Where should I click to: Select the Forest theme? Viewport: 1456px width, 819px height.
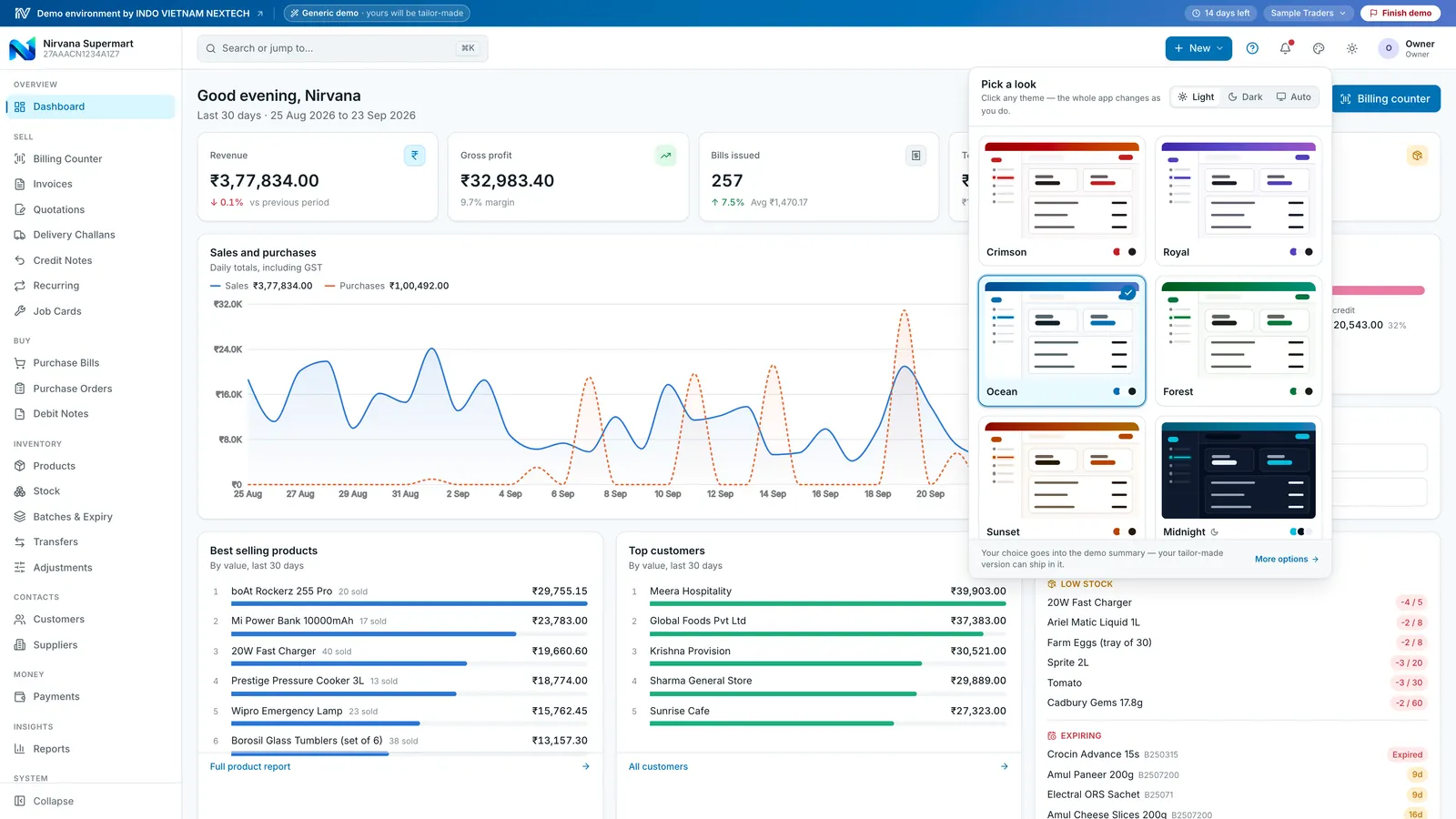pyautogui.click(x=1238, y=341)
